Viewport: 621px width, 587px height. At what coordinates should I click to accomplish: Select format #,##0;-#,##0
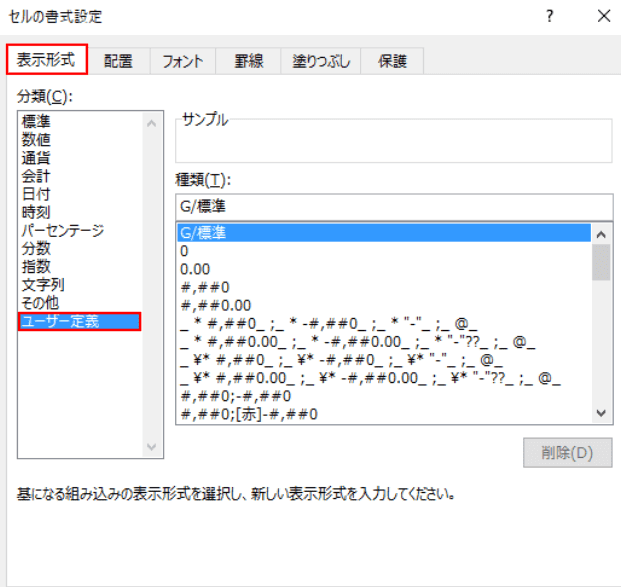[384, 396]
